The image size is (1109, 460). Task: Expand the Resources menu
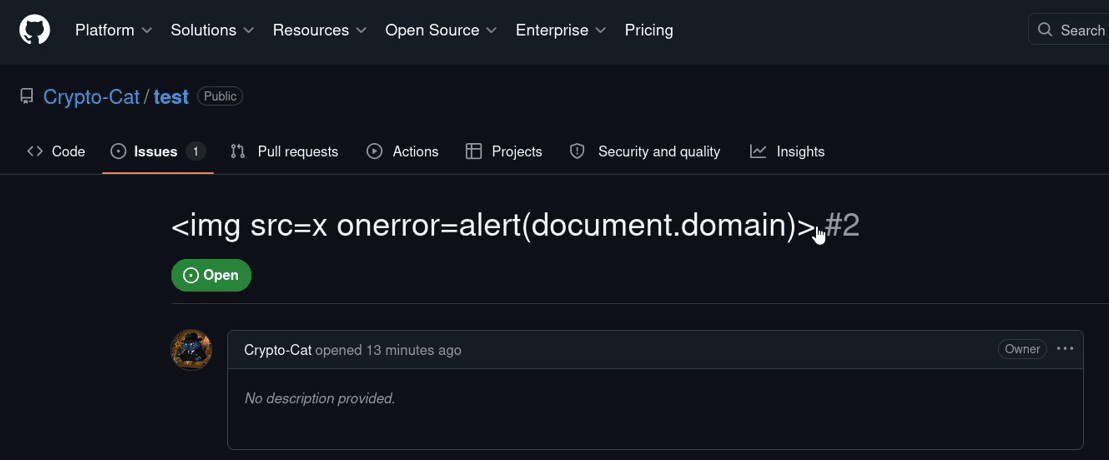coord(320,30)
